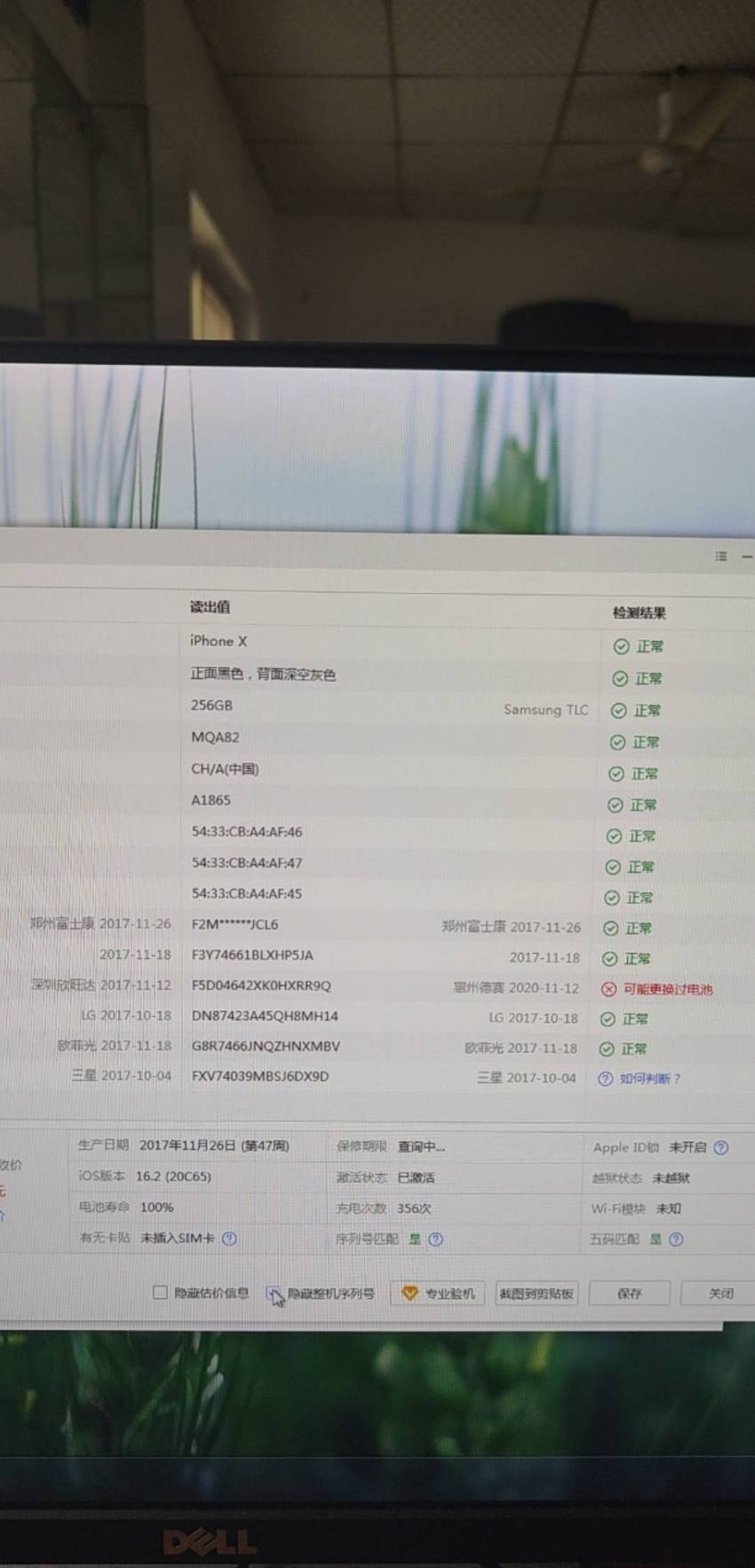The width and height of the screenshot is (755, 1568).
Task: Select the Wi-Fi模块 未知 value
Action: point(668,1208)
